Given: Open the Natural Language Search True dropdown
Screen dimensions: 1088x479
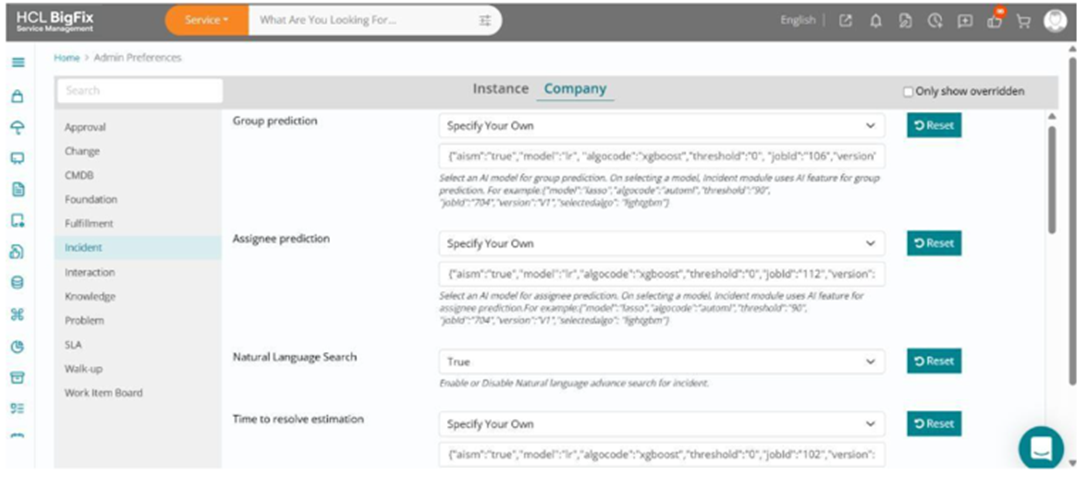Looking at the screenshot, I should [661, 362].
